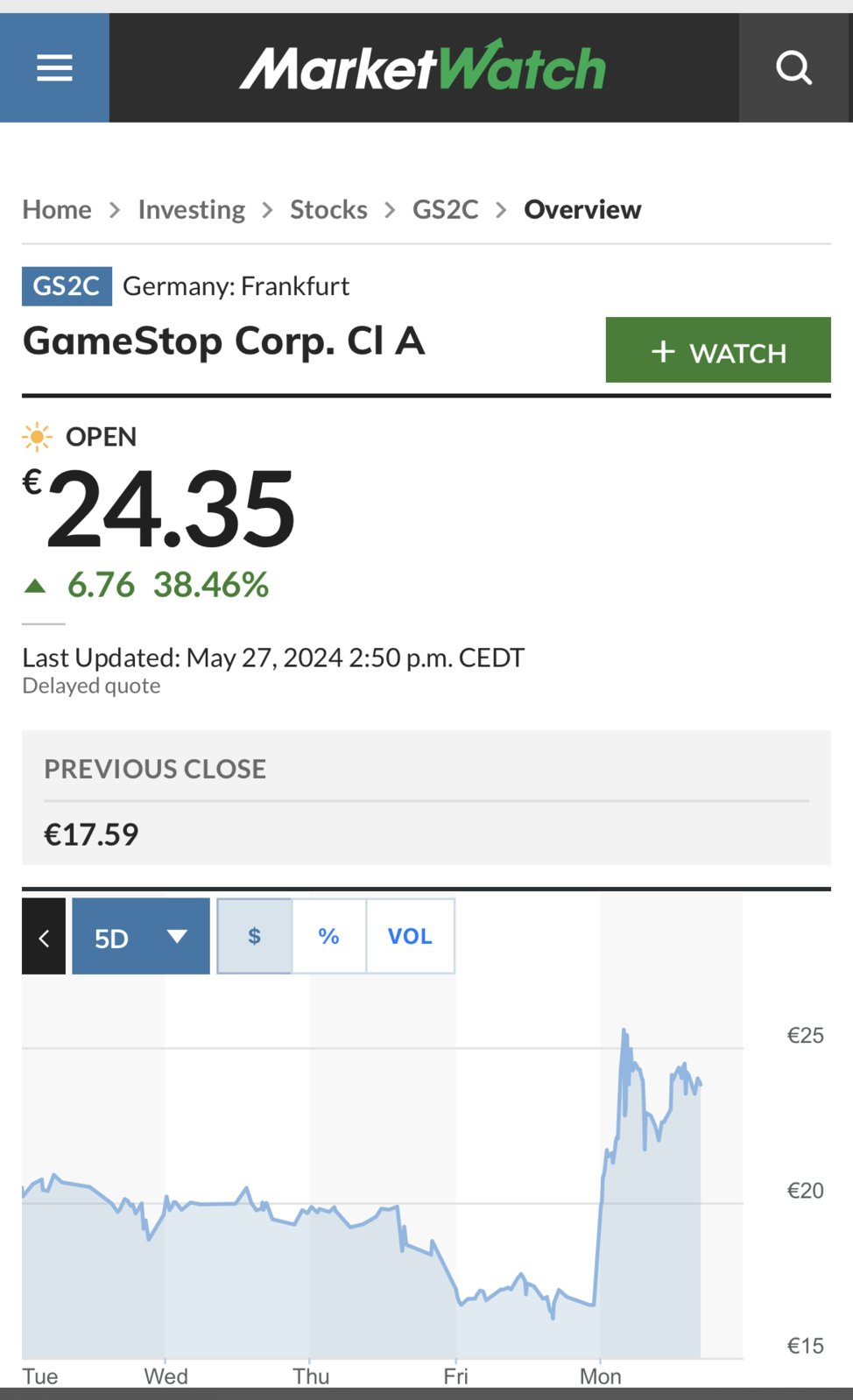Screen dimensions: 853x1400
Task: Click the chart back arrow button
Action: 44,936
